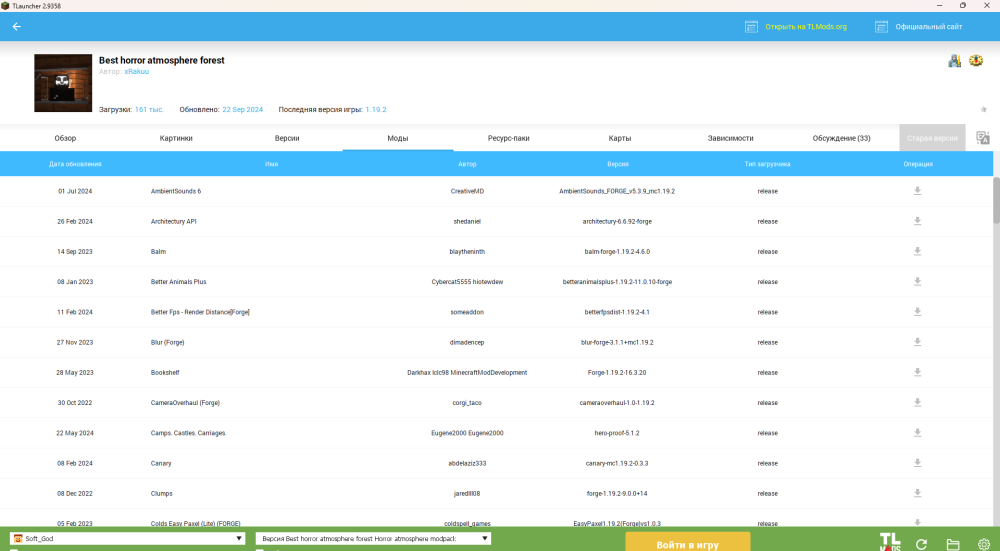Click the Clumps mod name
This screenshot has width=1000, height=551.
pos(161,494)
